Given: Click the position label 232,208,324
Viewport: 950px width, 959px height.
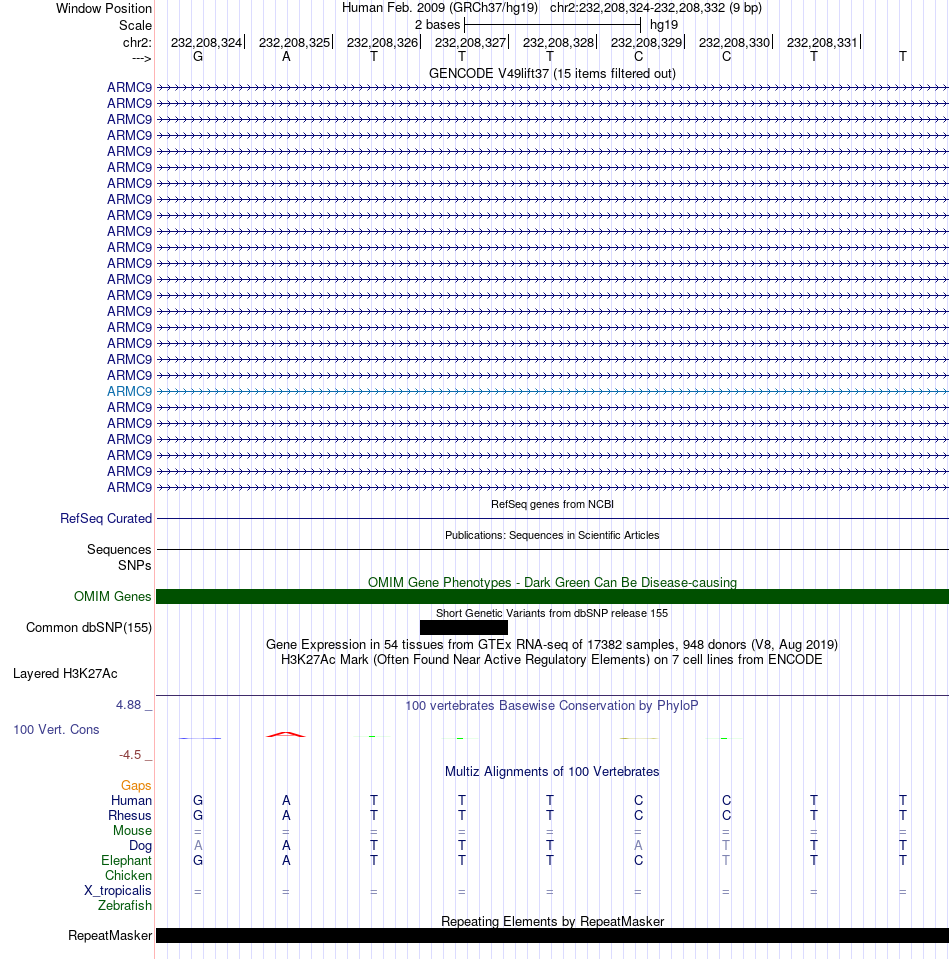Looking at the screenshot, I should 206,43.
